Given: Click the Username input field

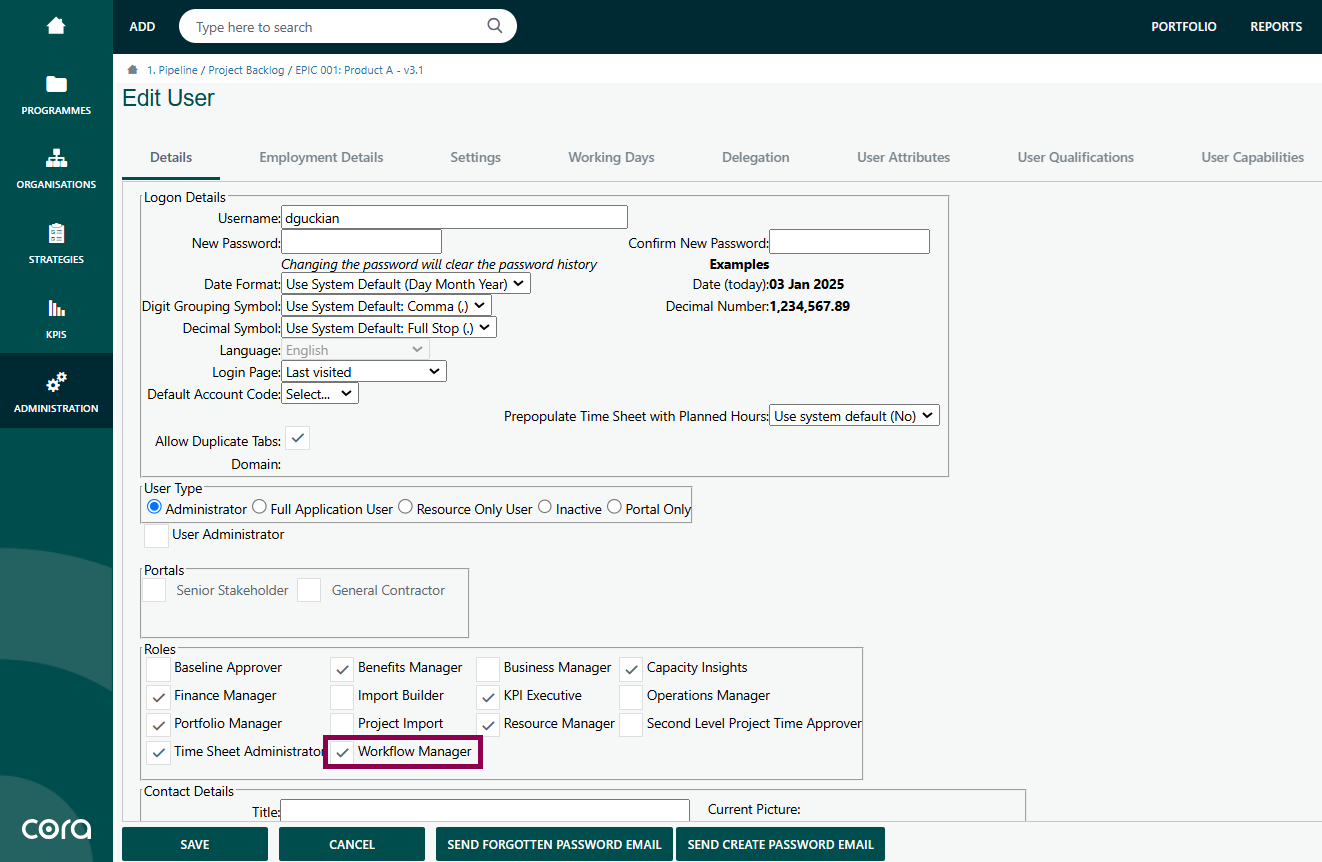Looking at the screenshot, I should (x=455, y=217).
